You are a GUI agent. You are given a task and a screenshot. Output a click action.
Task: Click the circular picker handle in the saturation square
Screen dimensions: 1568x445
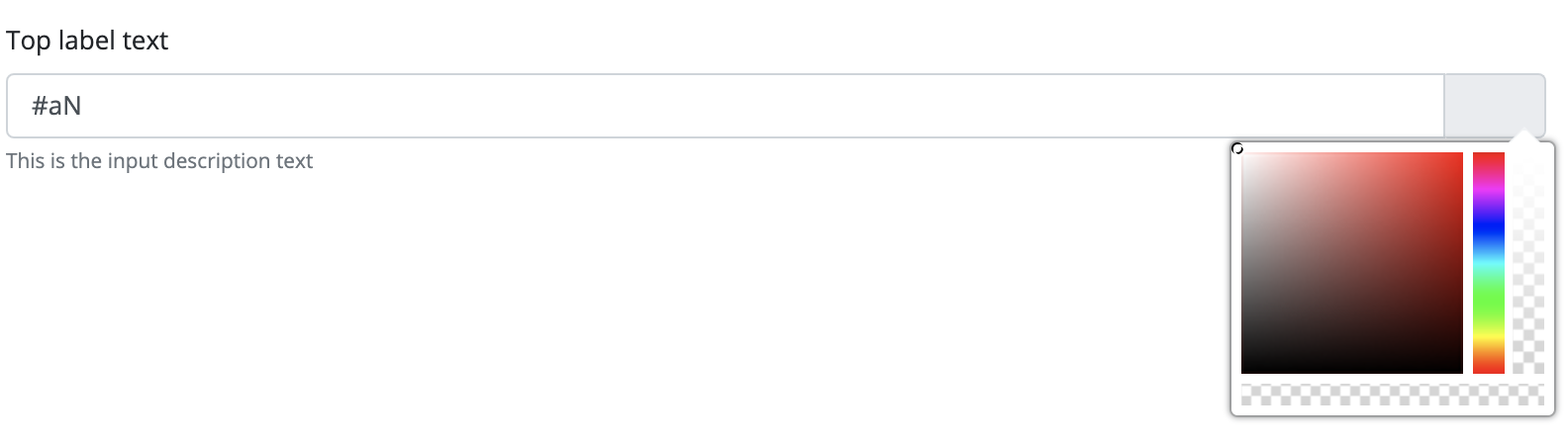tap(1237, 149)
